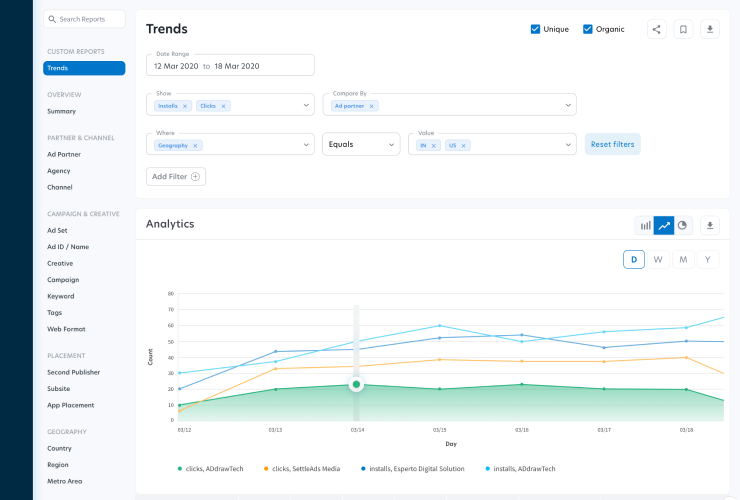The height and width of the screenshot is (500, 740).
Task: Open the Ad Set report
Action: click(x=57, y=230)
